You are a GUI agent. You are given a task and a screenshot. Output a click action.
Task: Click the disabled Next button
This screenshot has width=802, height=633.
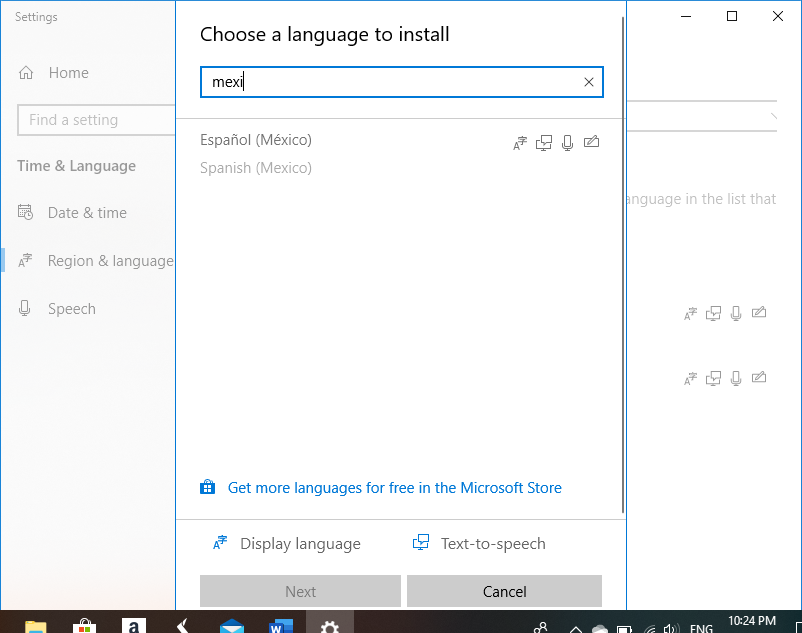[300, 591]
